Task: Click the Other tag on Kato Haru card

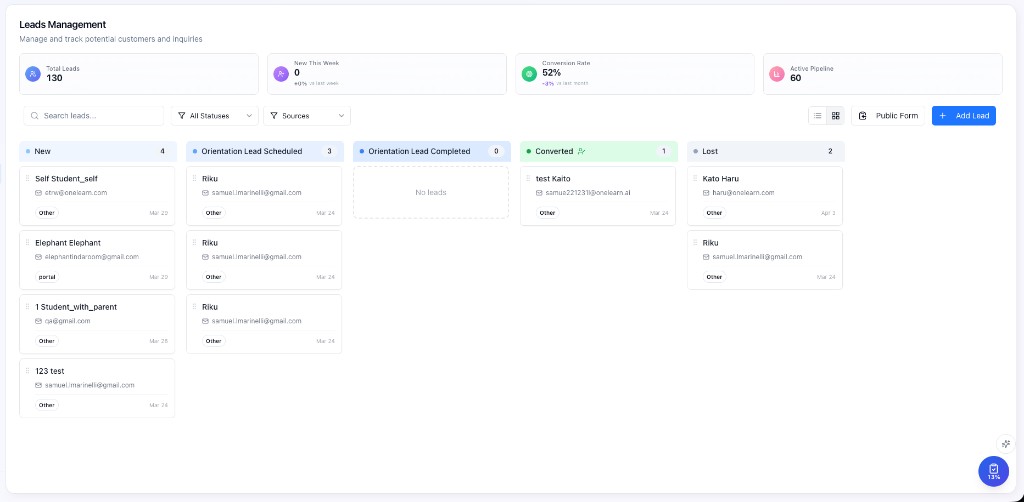Action: [714, 213]
